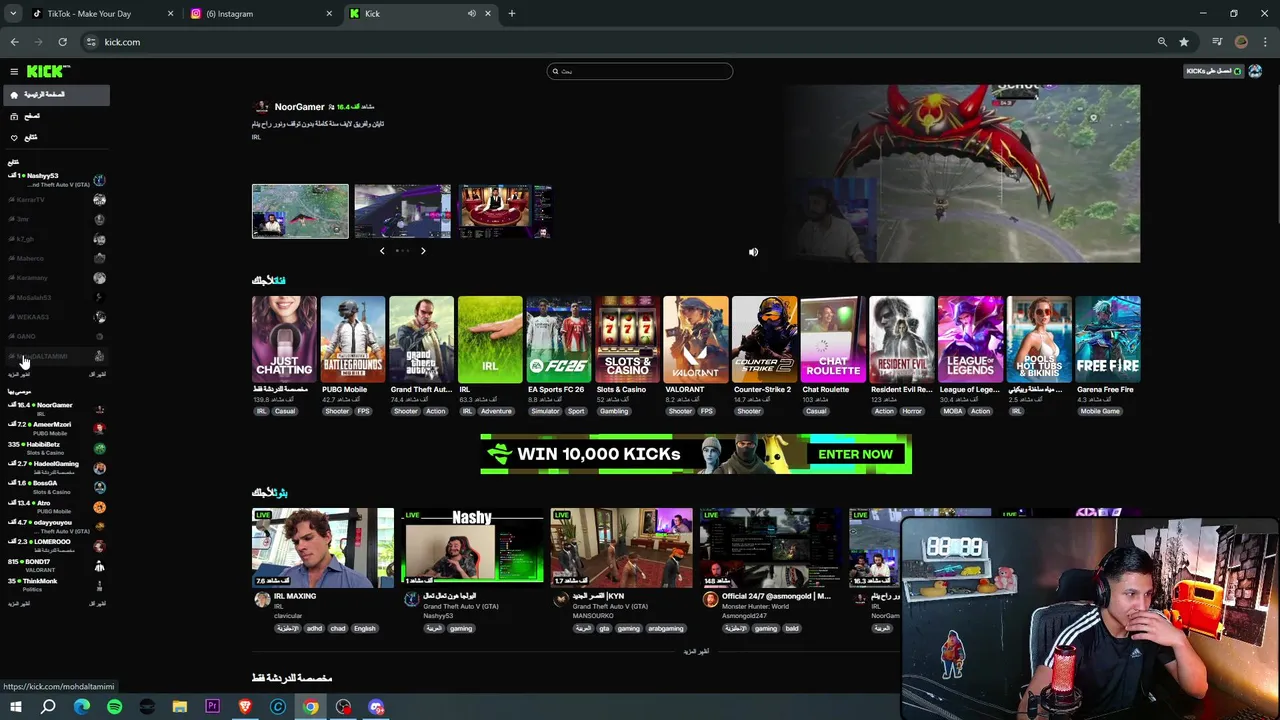
Task: Open PUBG Mobile category card
Action: [x=353, y=340]
